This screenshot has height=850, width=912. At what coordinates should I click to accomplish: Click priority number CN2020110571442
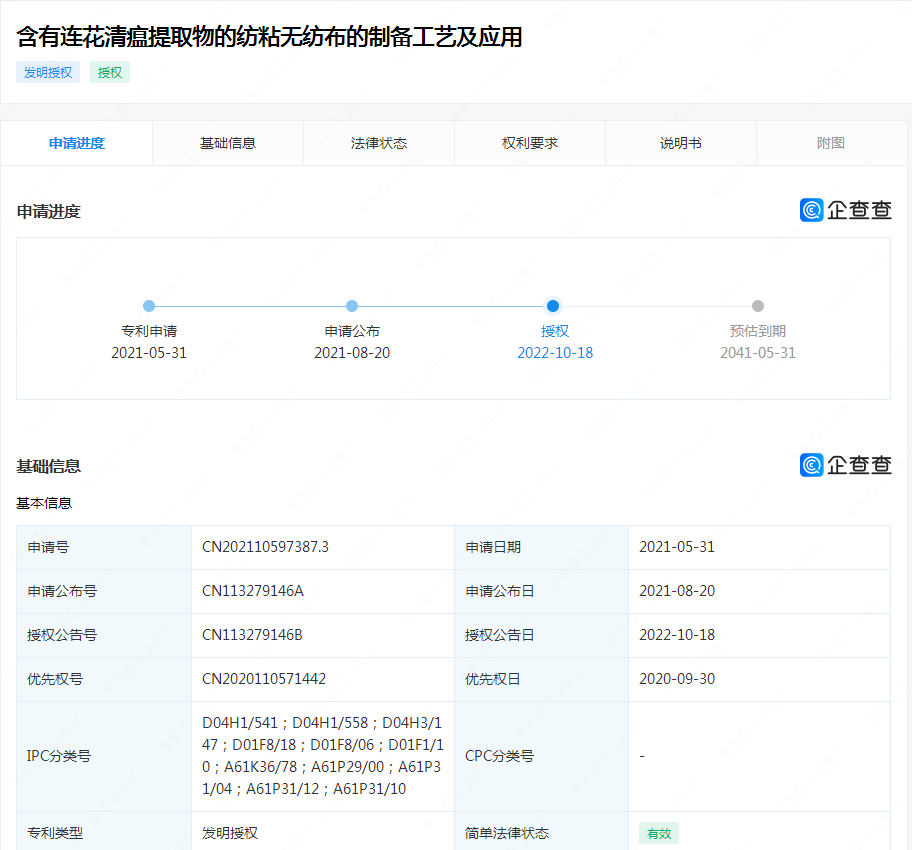click(263, 679)
